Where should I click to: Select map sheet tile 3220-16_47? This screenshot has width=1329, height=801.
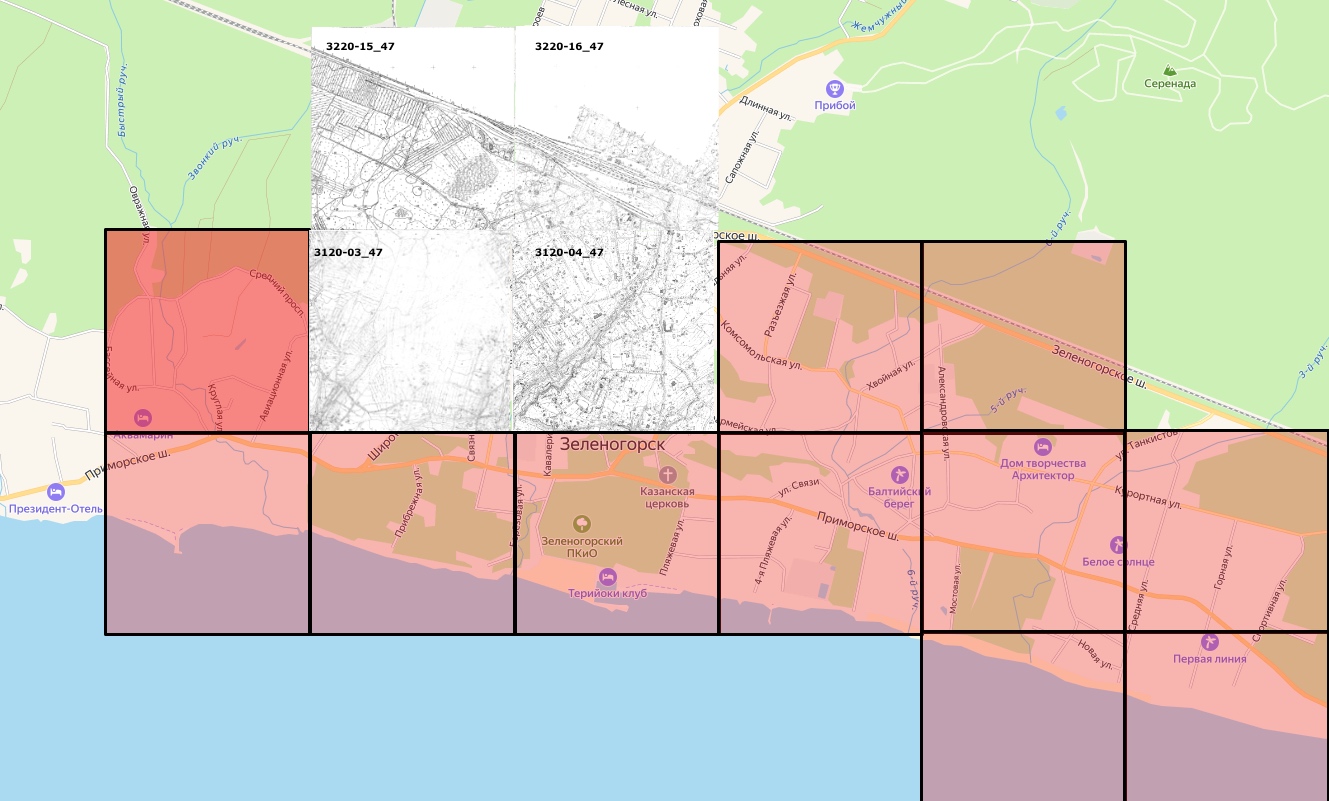coord(616,130)
